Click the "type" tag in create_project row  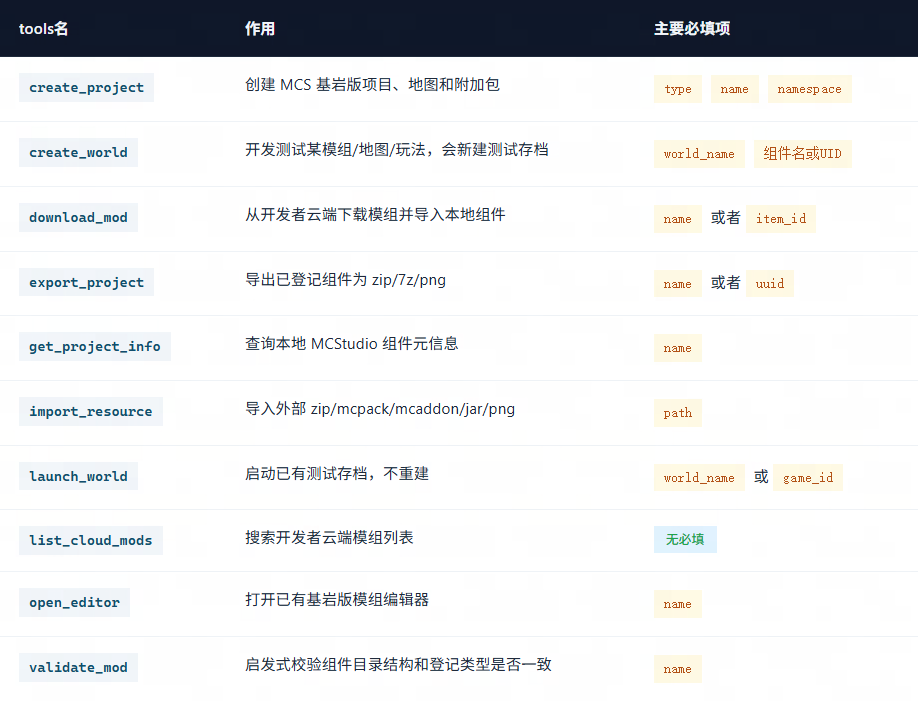click(678, 89)
